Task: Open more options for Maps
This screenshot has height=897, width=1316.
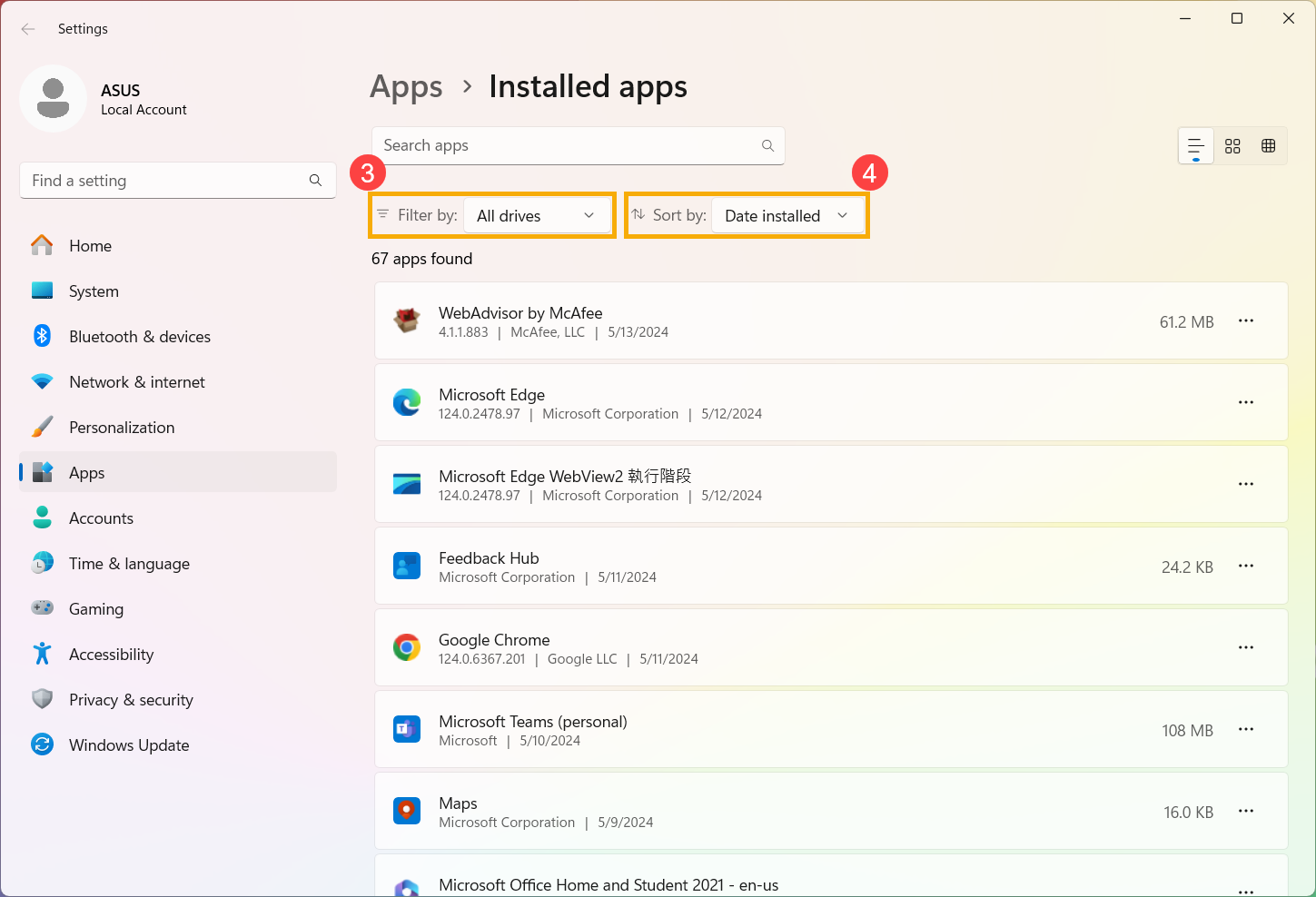Action: coord(1246,811)
